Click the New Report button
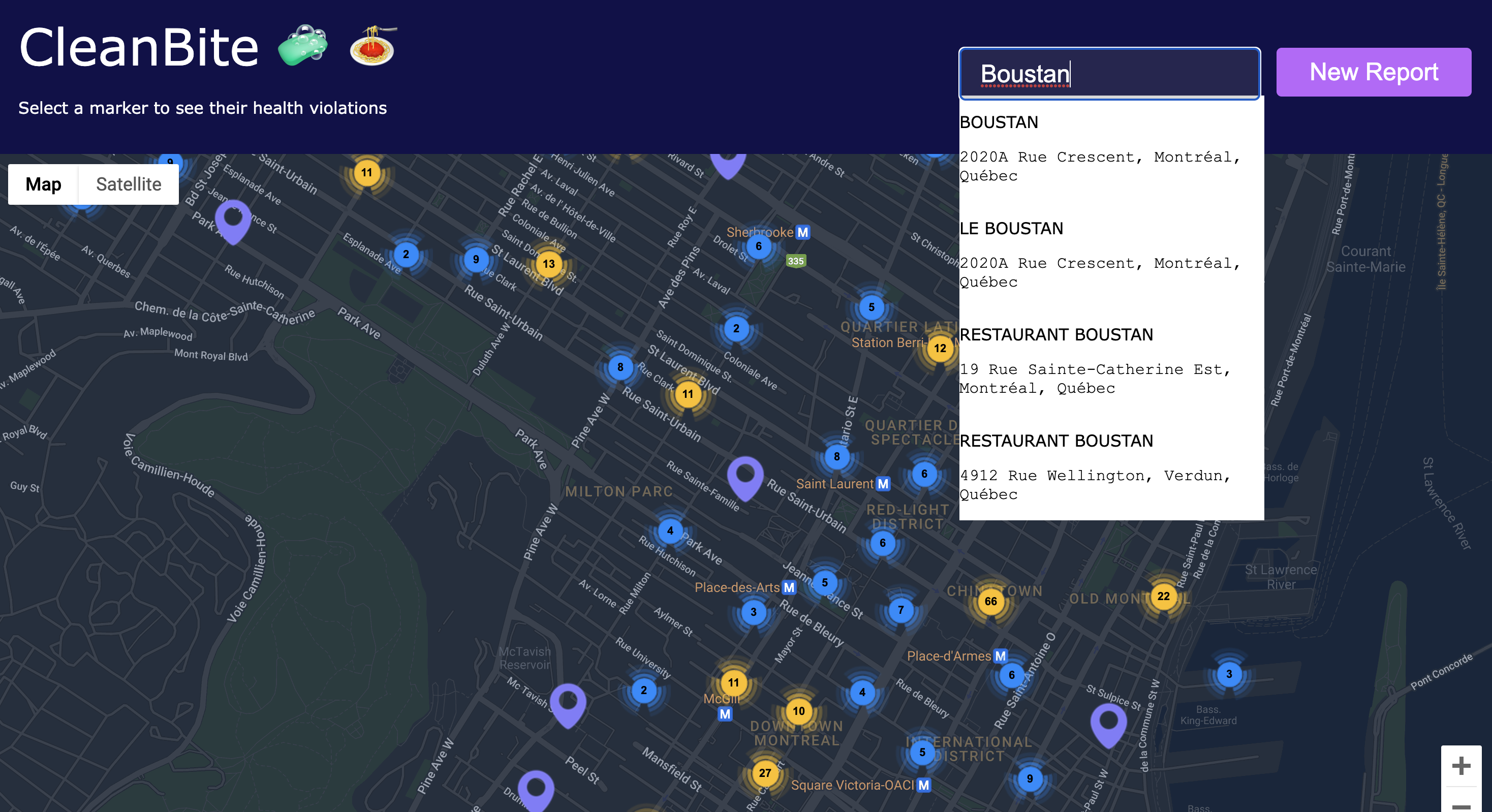The image size is (1492, 812). pos(1373,72)
